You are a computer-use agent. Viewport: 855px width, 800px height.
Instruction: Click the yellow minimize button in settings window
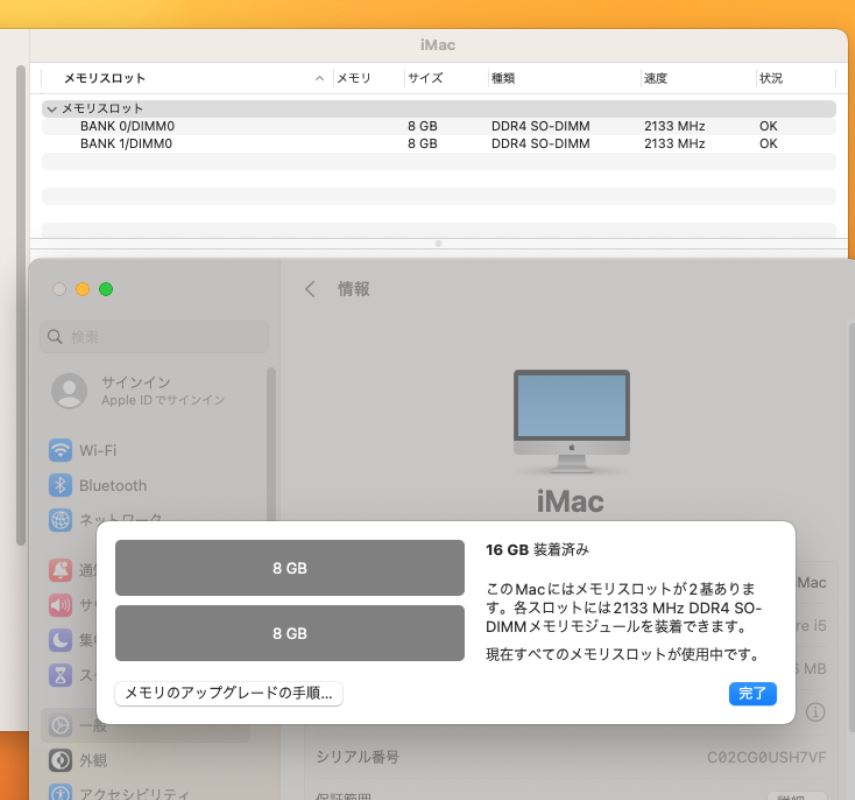tap(82, 289)
